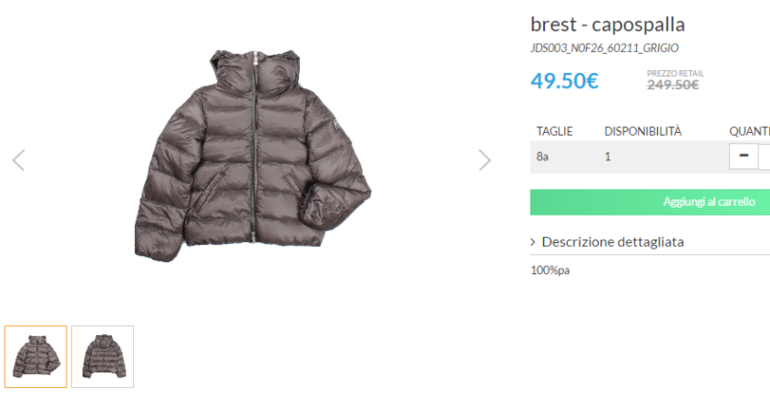
Task: Click the TAGLIE column header
Action: (554, 131)
